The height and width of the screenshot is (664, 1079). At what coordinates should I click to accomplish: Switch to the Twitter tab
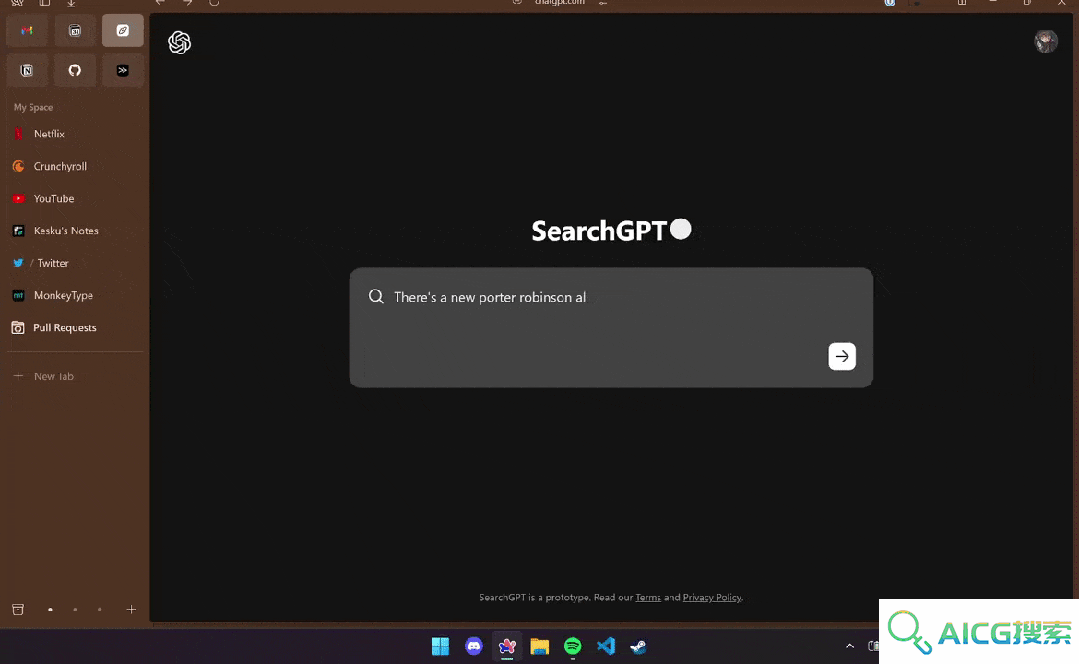75,263
